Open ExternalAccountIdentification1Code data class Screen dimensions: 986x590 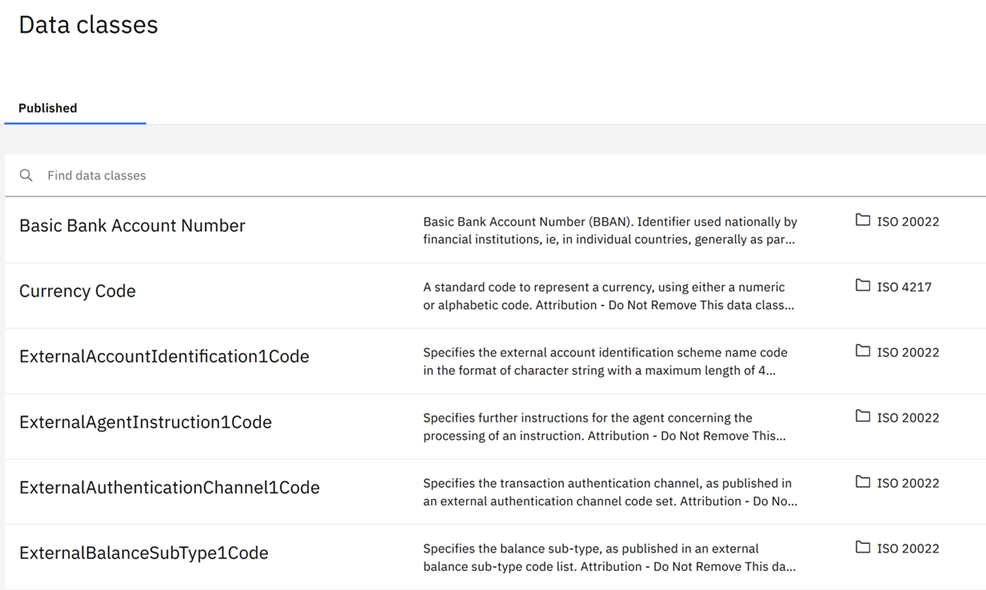[164, 357]
